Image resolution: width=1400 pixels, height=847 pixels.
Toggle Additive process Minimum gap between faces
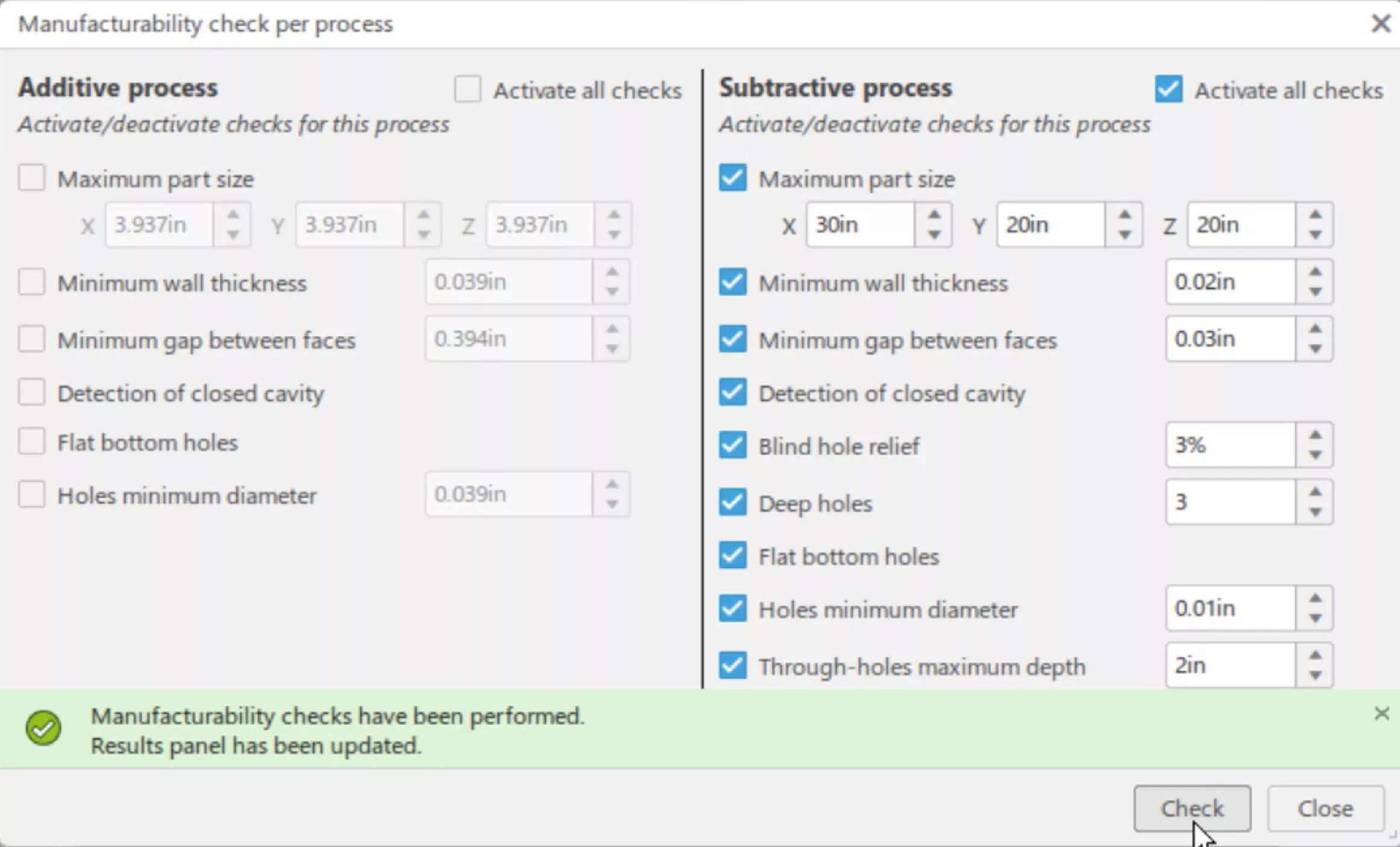coord(30,339)
